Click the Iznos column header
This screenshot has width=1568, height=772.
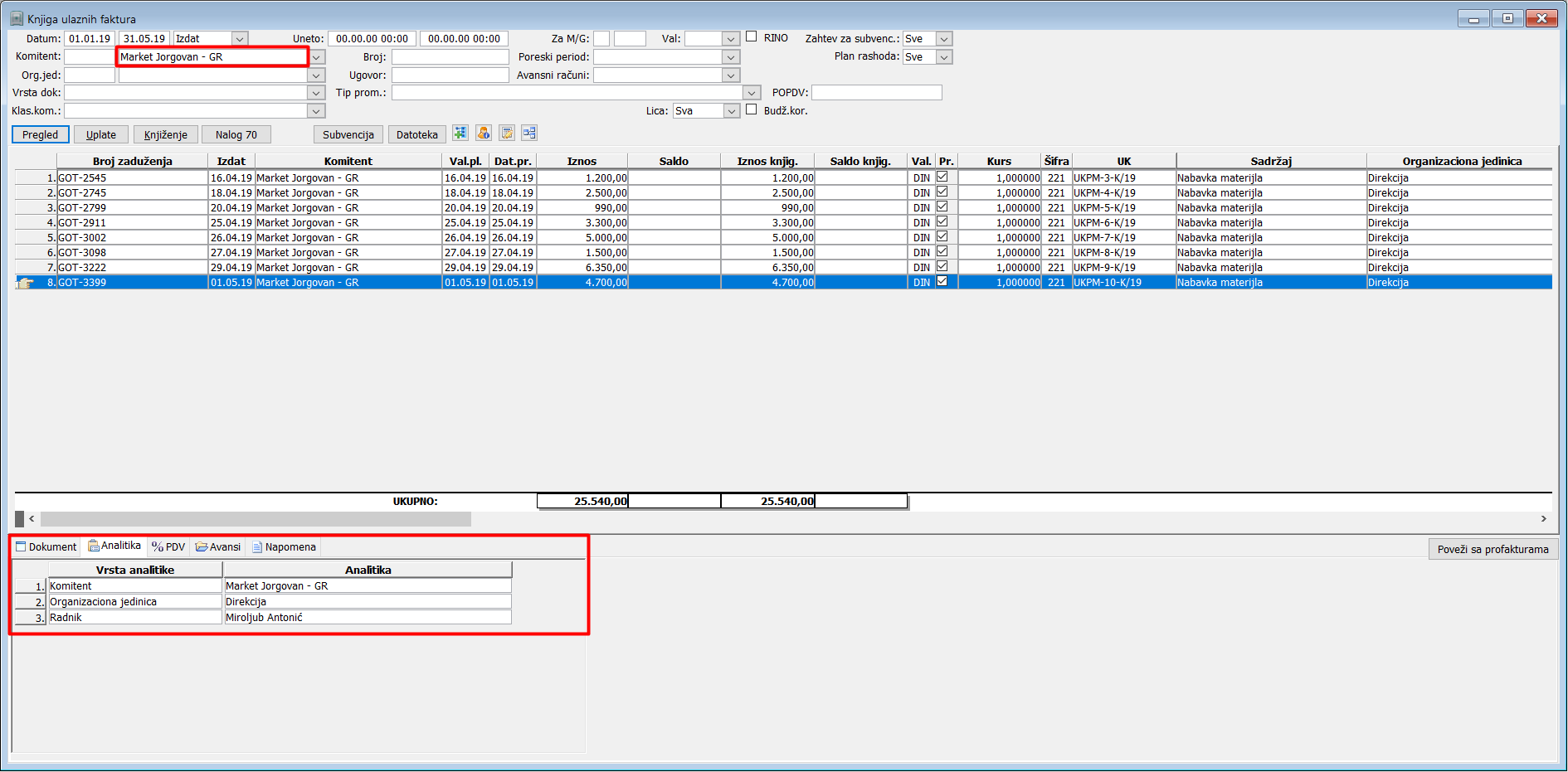(582, 161)
